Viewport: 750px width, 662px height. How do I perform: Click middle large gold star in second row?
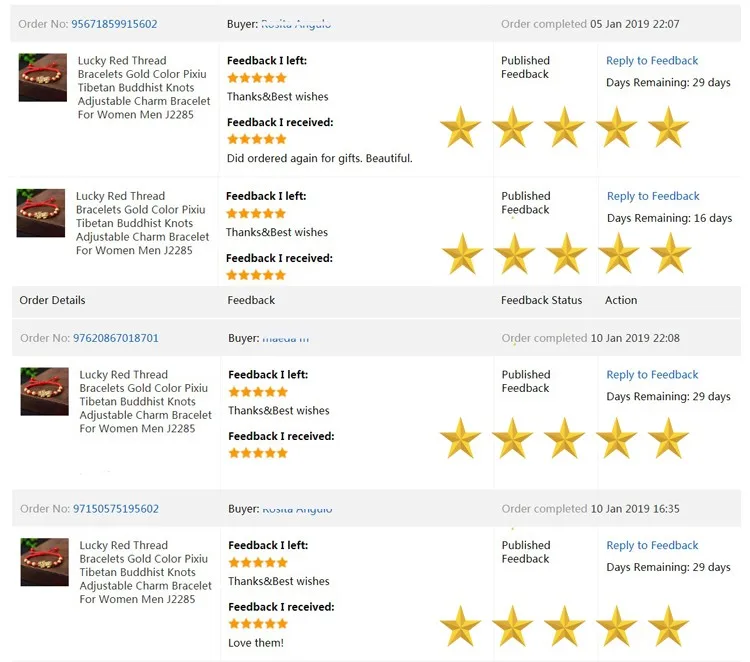click(566, 254)
